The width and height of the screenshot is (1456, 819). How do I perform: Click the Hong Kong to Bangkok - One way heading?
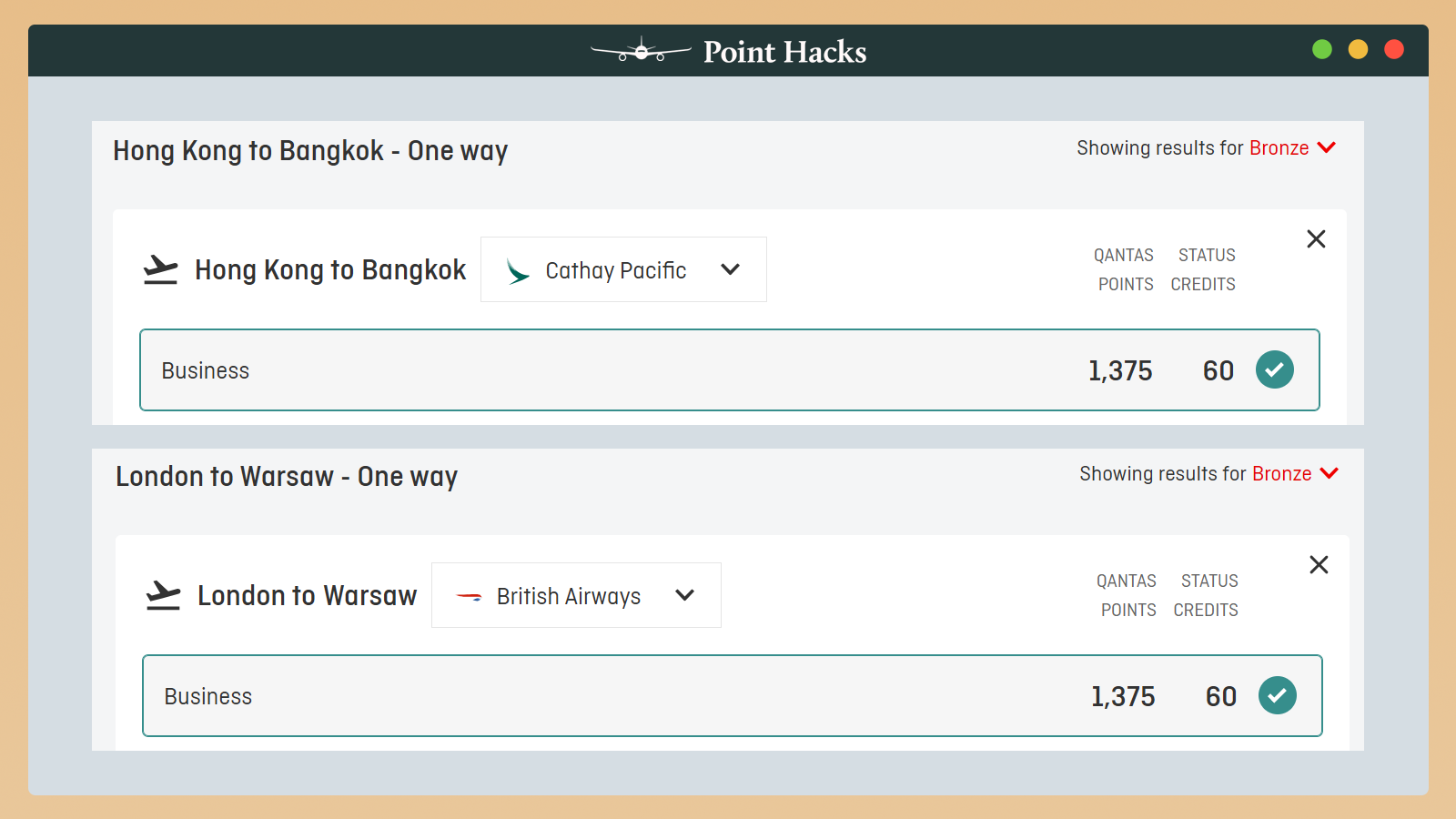pyautogui.click(x=310, y=151)
